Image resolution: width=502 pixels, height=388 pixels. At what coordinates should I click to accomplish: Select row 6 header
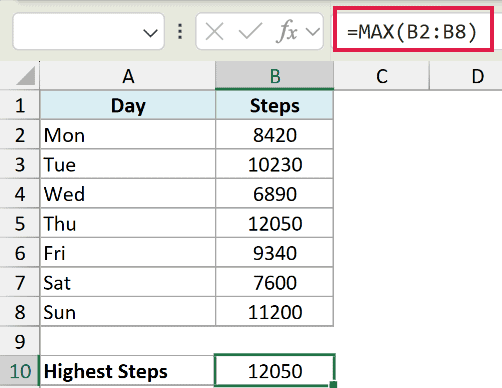coord(20,253)
